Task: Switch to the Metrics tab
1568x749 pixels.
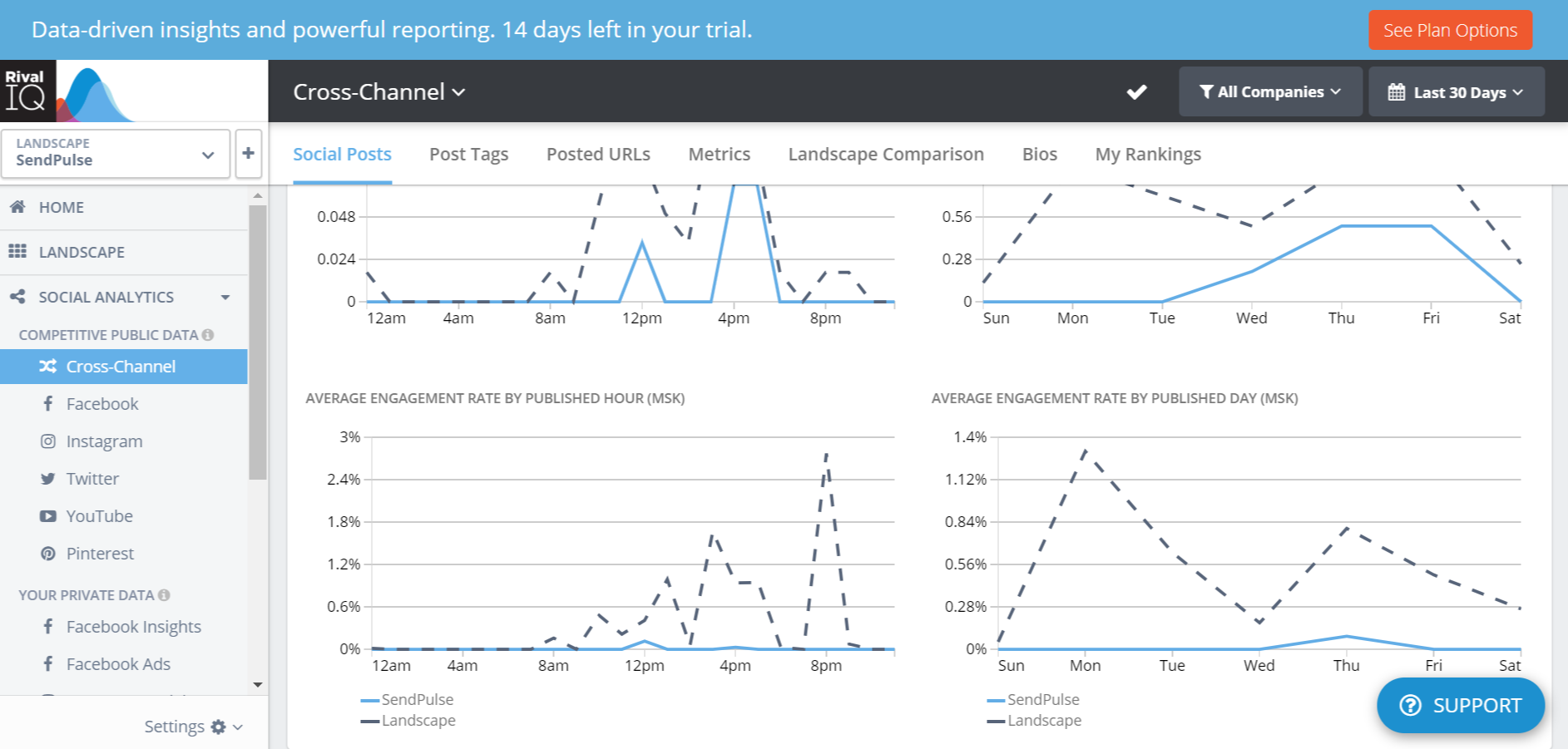Action: 719,155
